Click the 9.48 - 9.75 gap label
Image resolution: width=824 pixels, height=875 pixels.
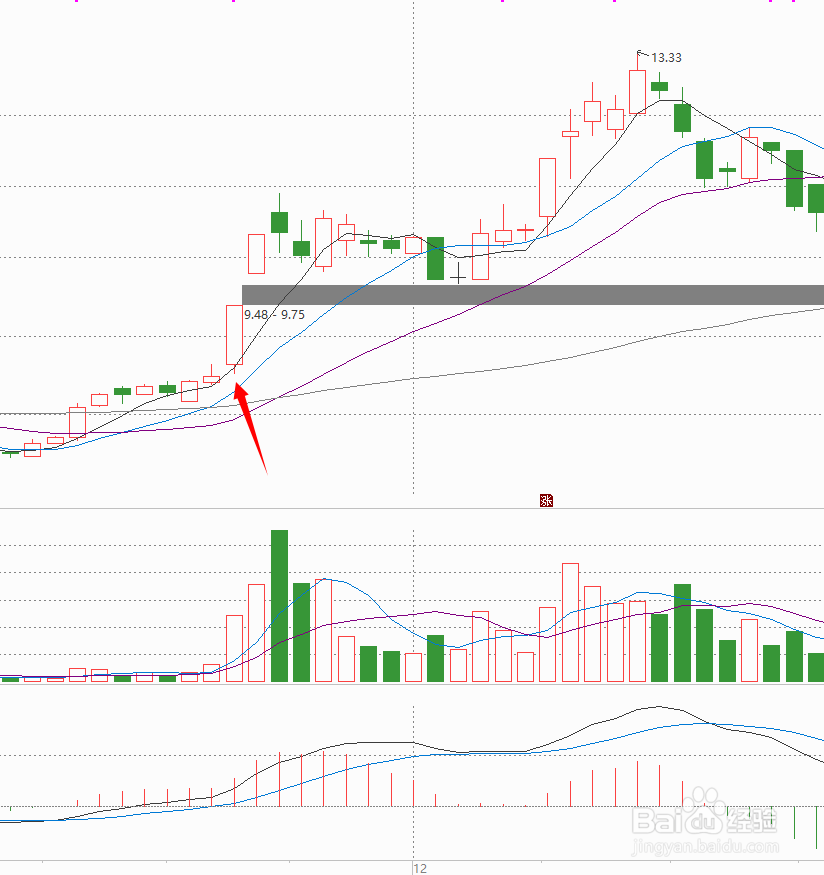274,315
